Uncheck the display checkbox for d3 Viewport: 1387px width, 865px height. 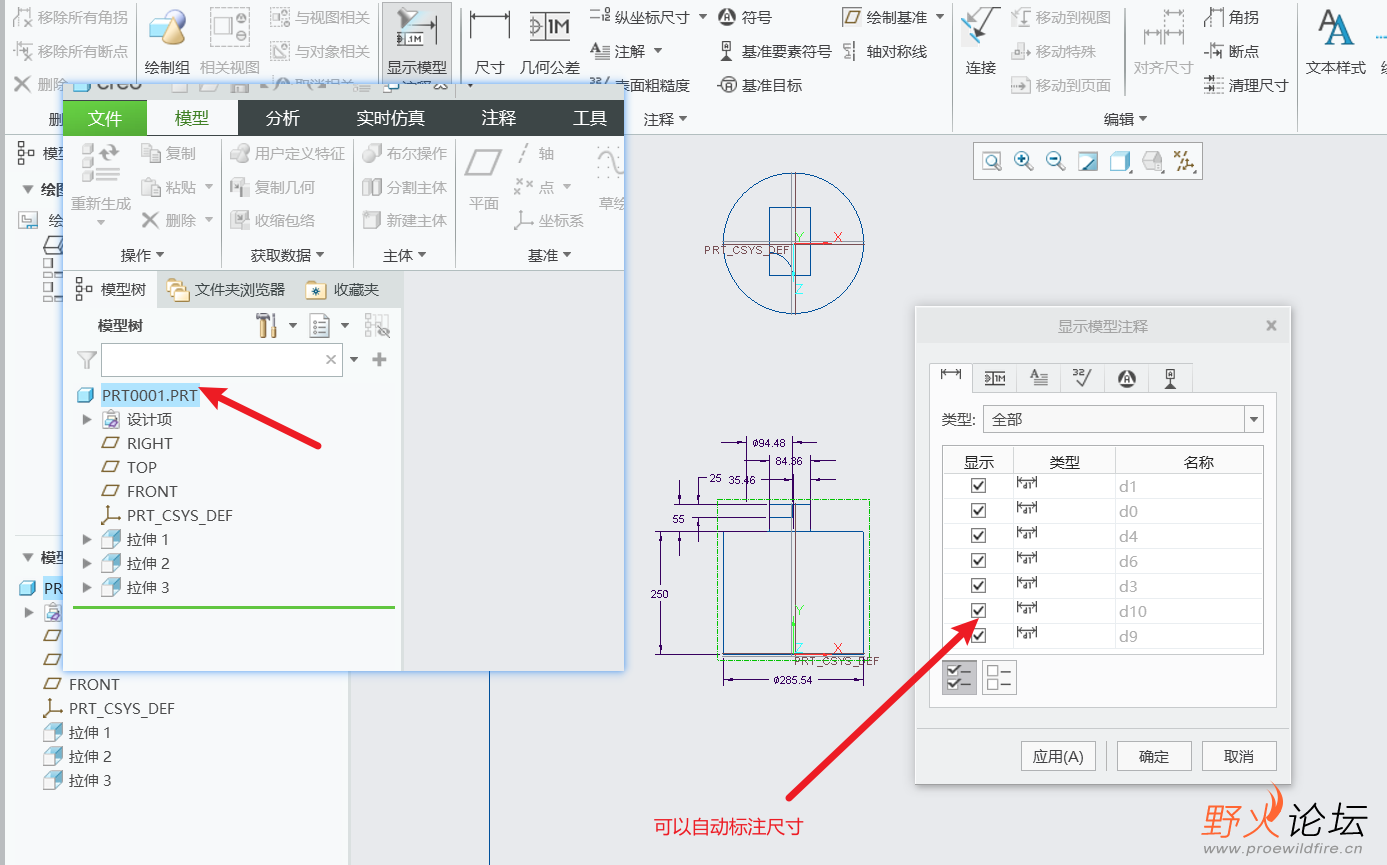(979, 585)
